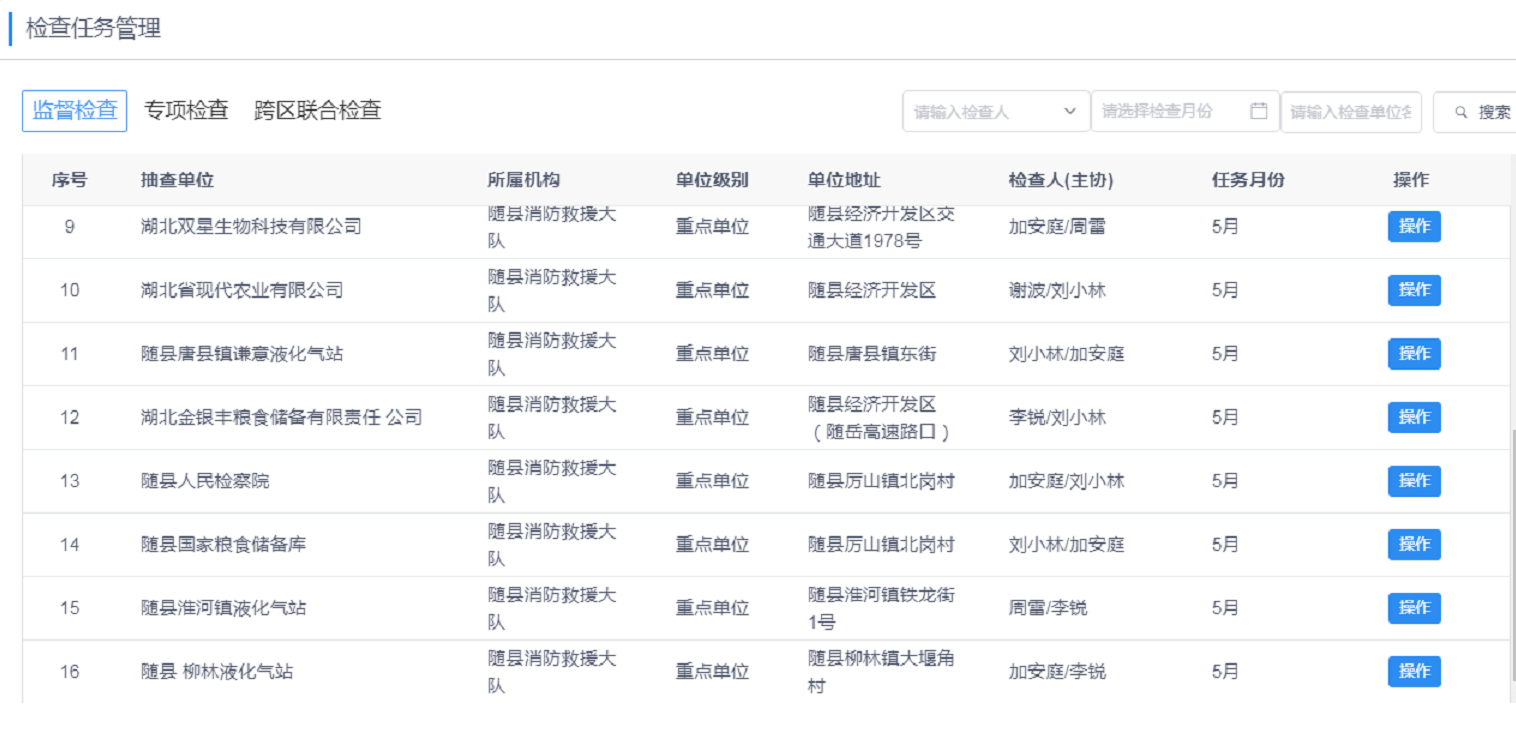
Task: Click 操作 button for 湖北金银丰粮食储备 row
Action: pos(1414,417)
